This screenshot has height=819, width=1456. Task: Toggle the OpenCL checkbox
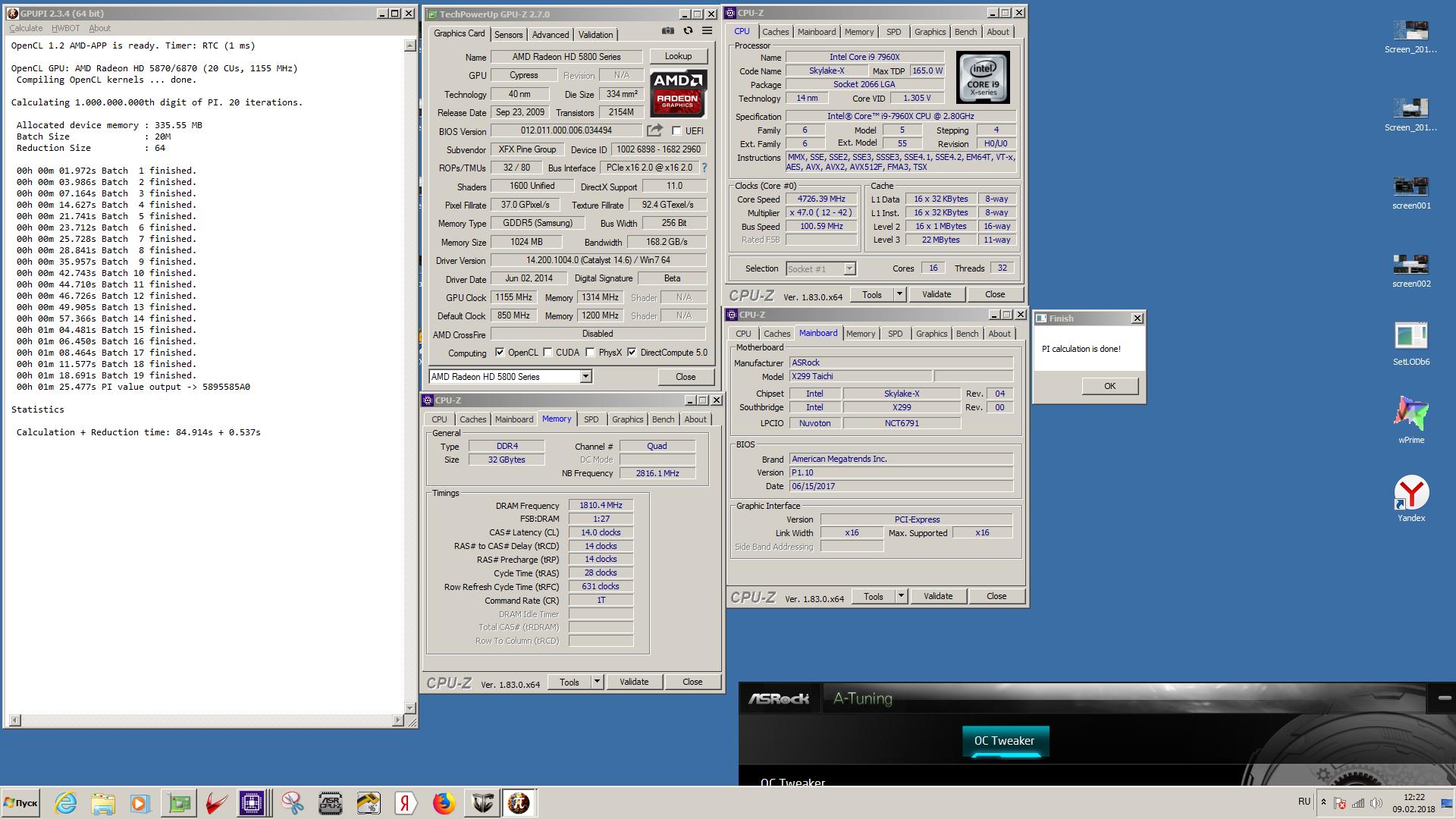[x=500, y=352]
